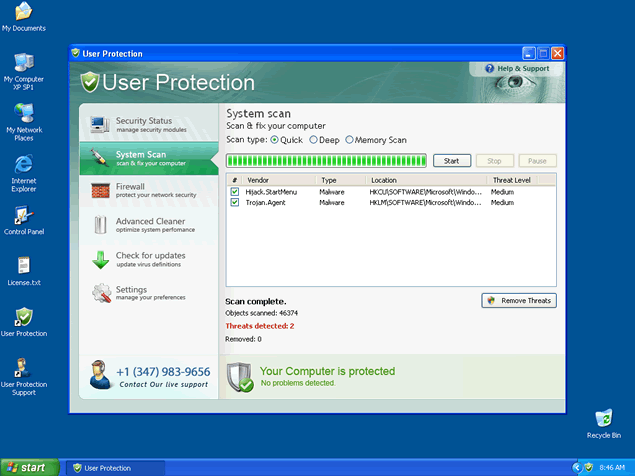Choose the Quick scan type
This screenshot has height=476, width=635.
tap(275, 140)
